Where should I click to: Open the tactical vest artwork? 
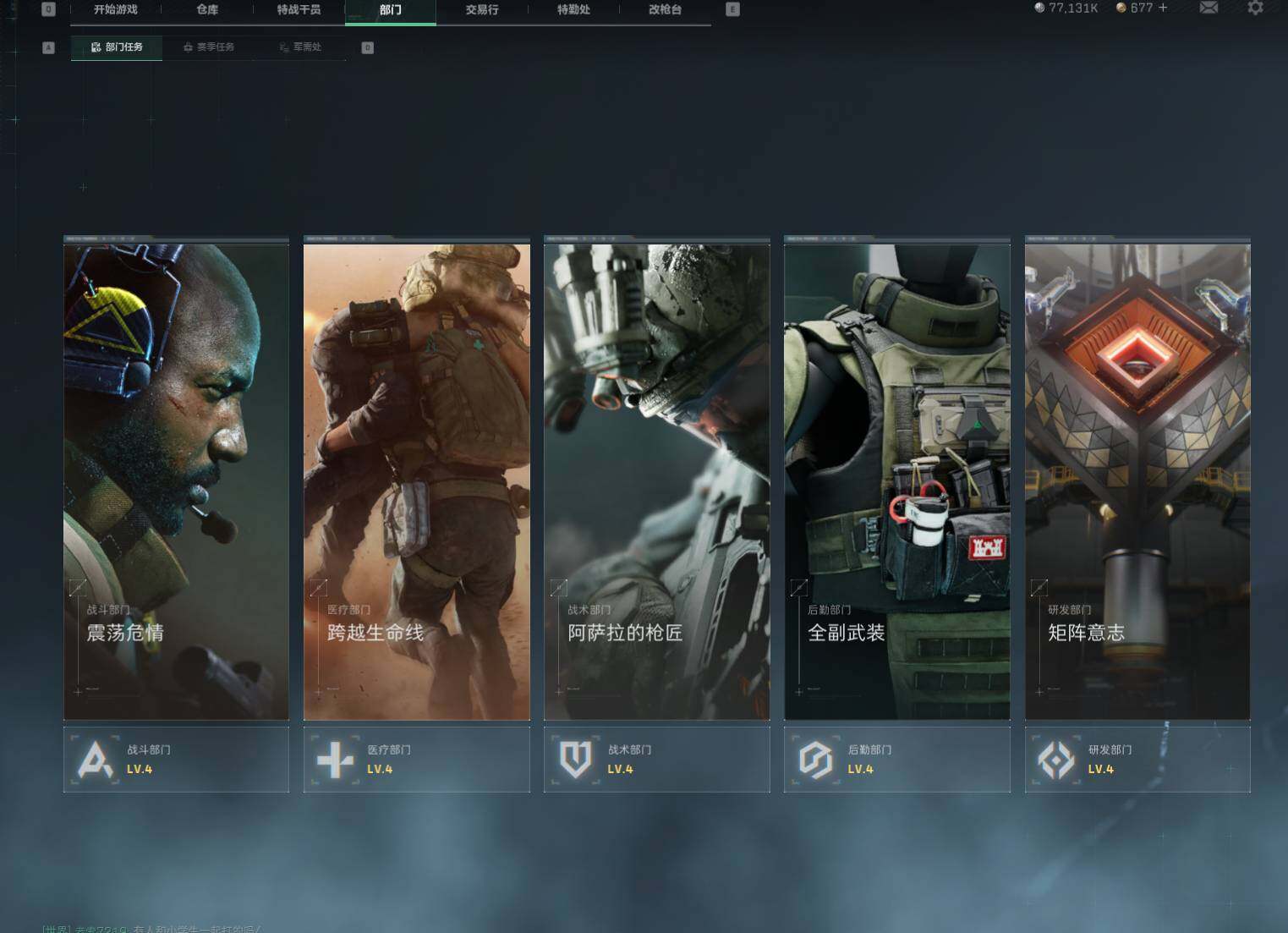point(897,482)
